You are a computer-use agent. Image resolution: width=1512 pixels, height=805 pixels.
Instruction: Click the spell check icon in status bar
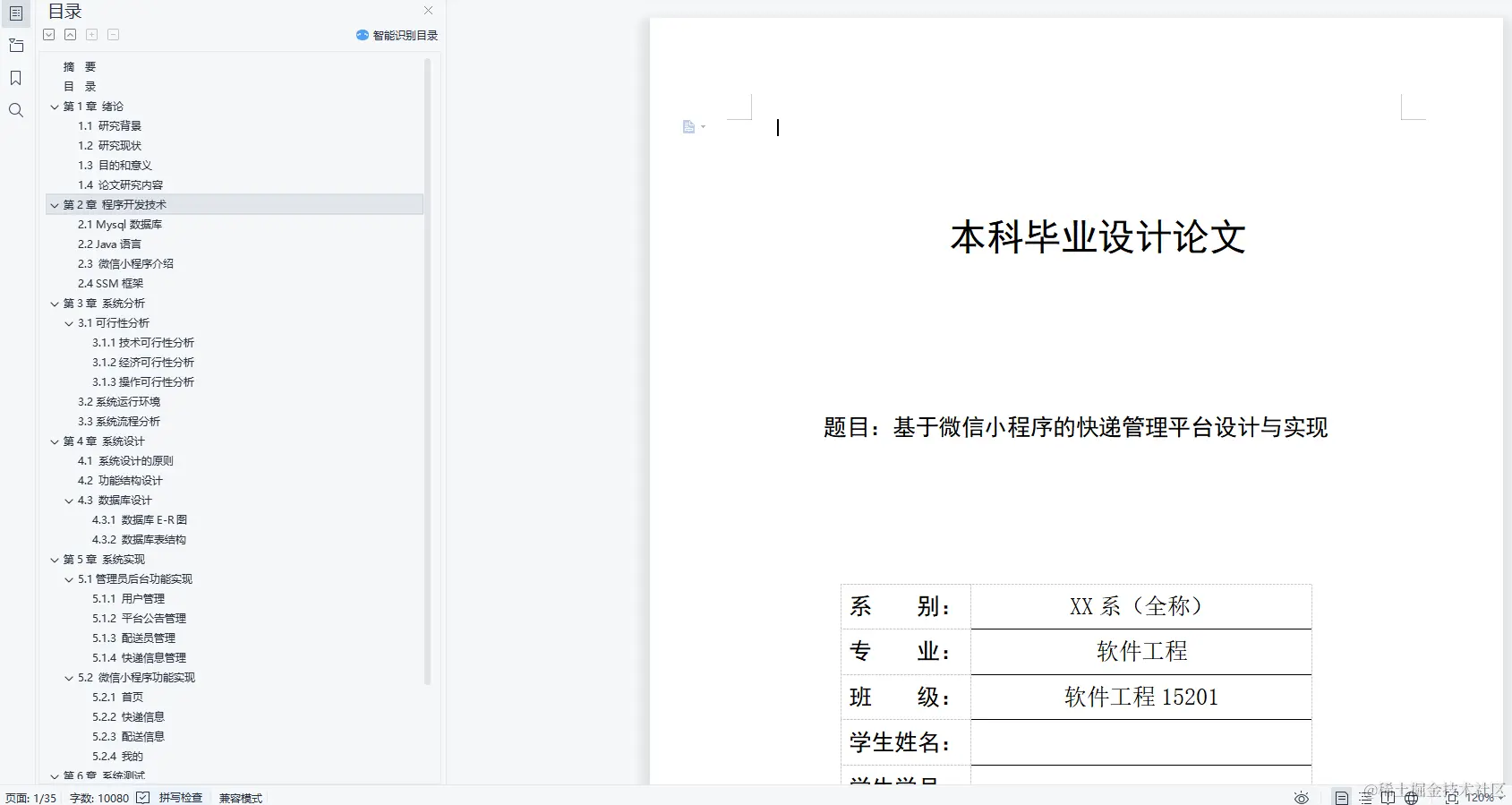[143, 798]
